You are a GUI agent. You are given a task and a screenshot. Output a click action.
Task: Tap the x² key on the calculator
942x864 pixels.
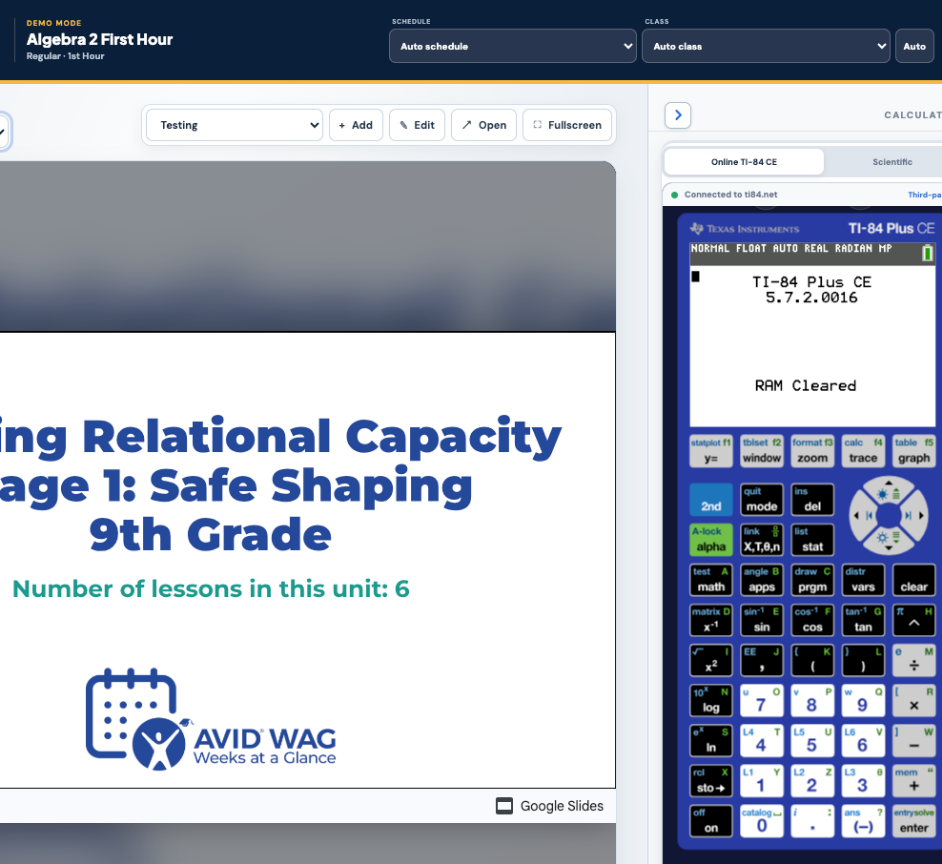pos(711,660)
